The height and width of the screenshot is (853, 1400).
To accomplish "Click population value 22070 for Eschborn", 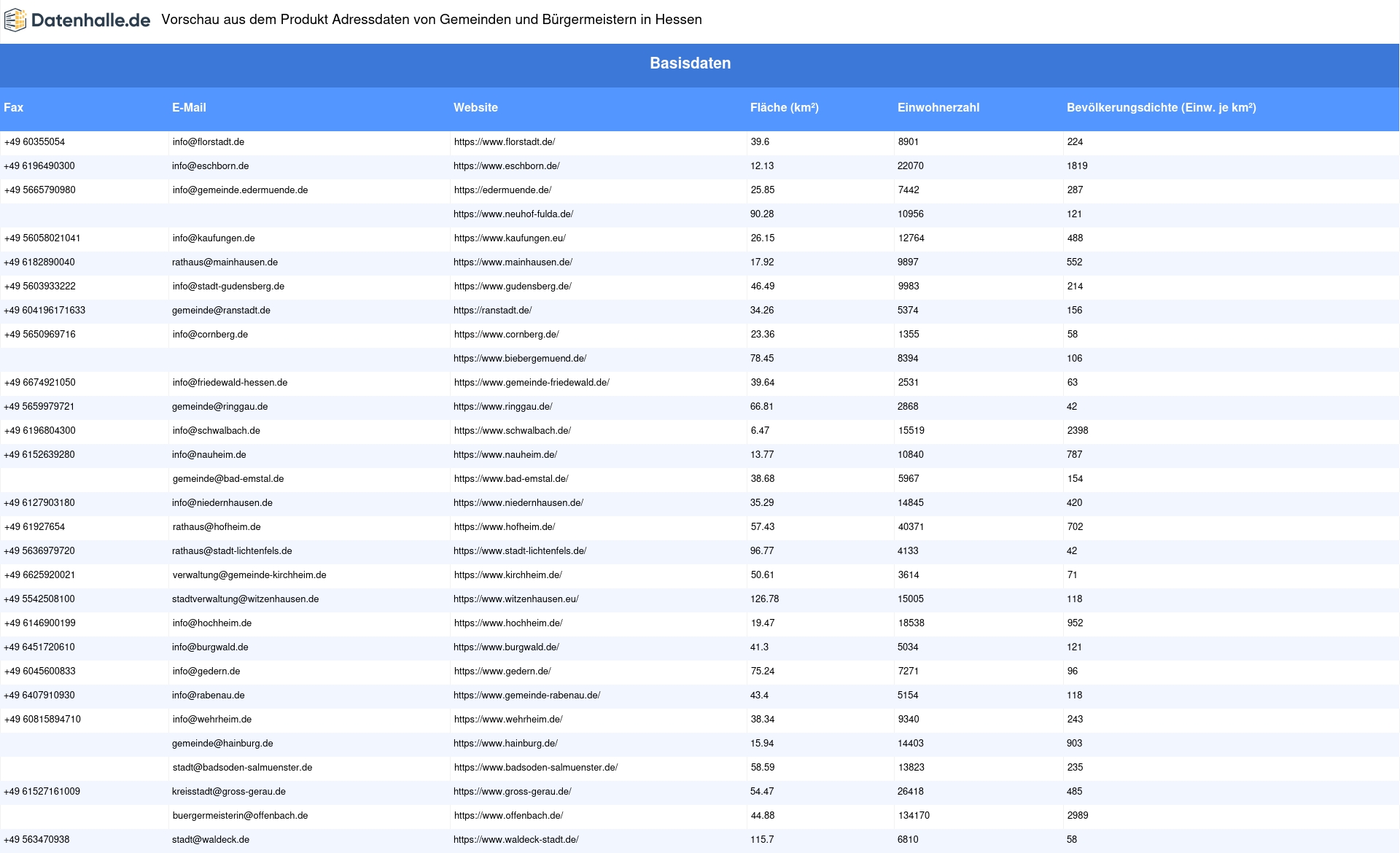I will click(911, 166).
